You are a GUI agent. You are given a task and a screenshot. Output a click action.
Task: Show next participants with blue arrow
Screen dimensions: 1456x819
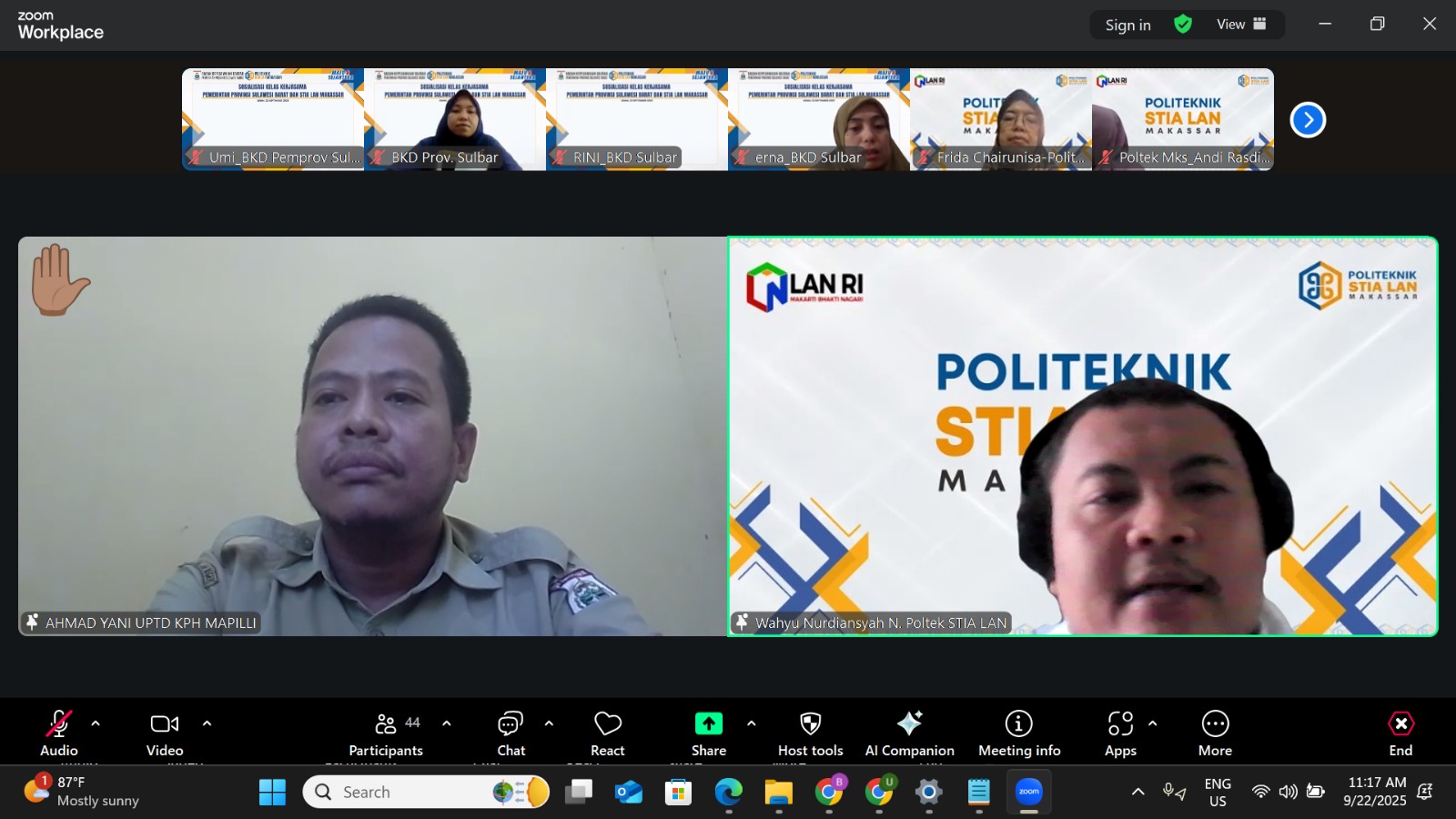click(x=1308, y=120)
